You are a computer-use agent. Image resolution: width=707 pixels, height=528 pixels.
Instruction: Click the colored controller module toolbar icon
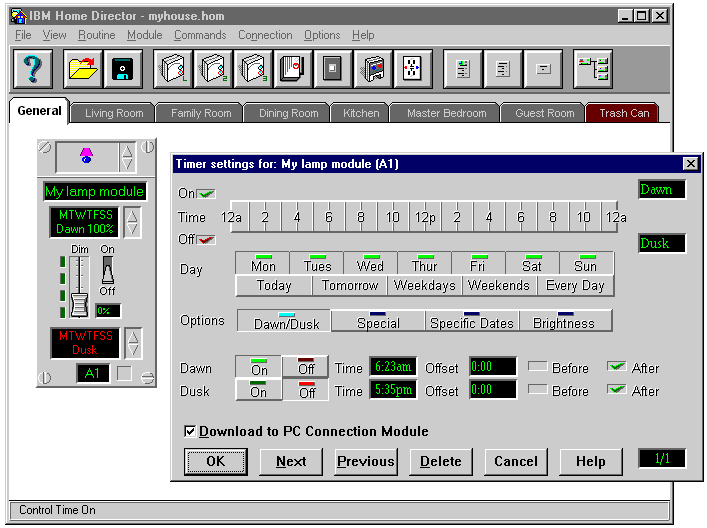tap(373, 69)
